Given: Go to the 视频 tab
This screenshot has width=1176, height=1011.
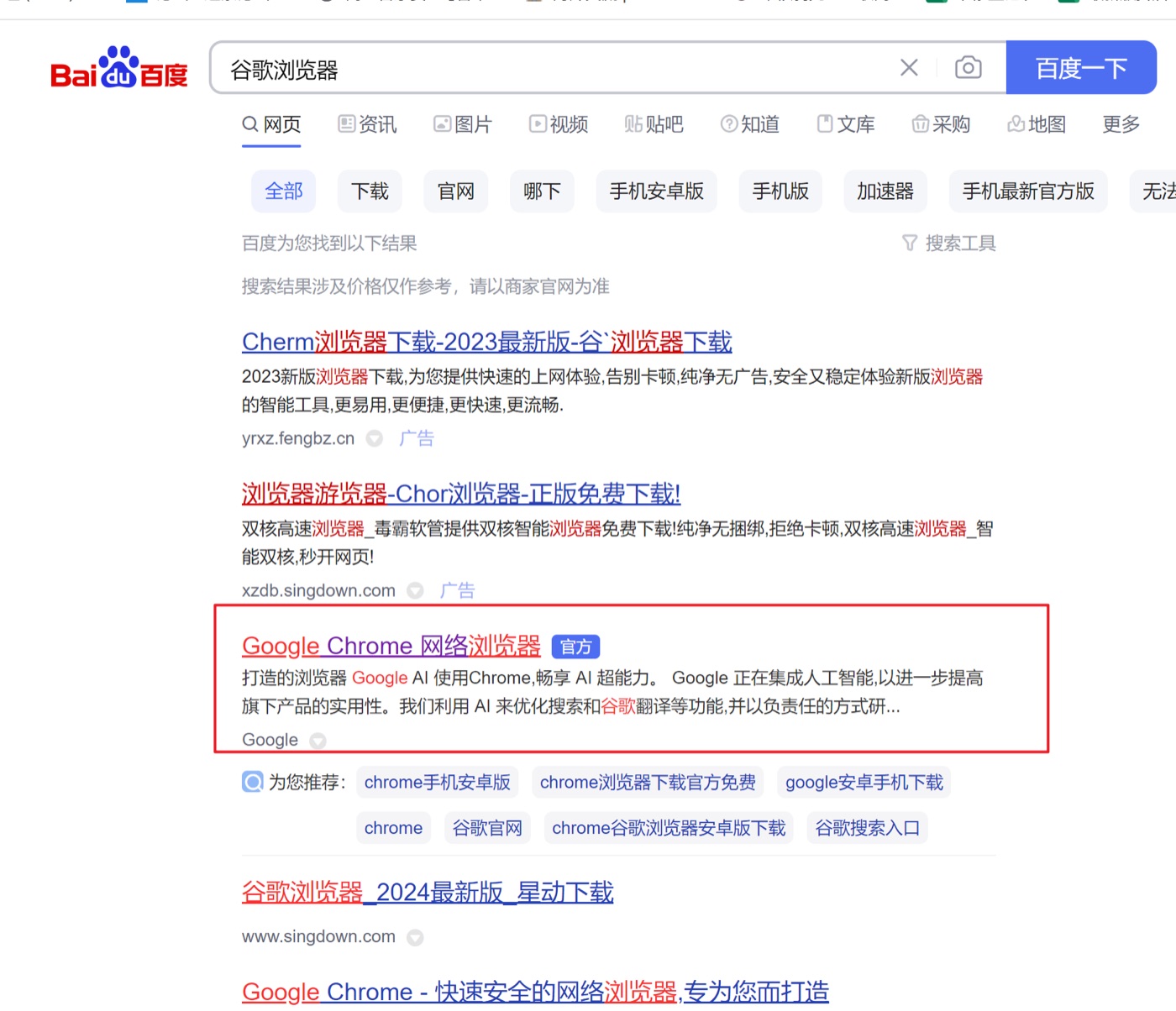Looking at the screenshot, I should tap(559, 125).
